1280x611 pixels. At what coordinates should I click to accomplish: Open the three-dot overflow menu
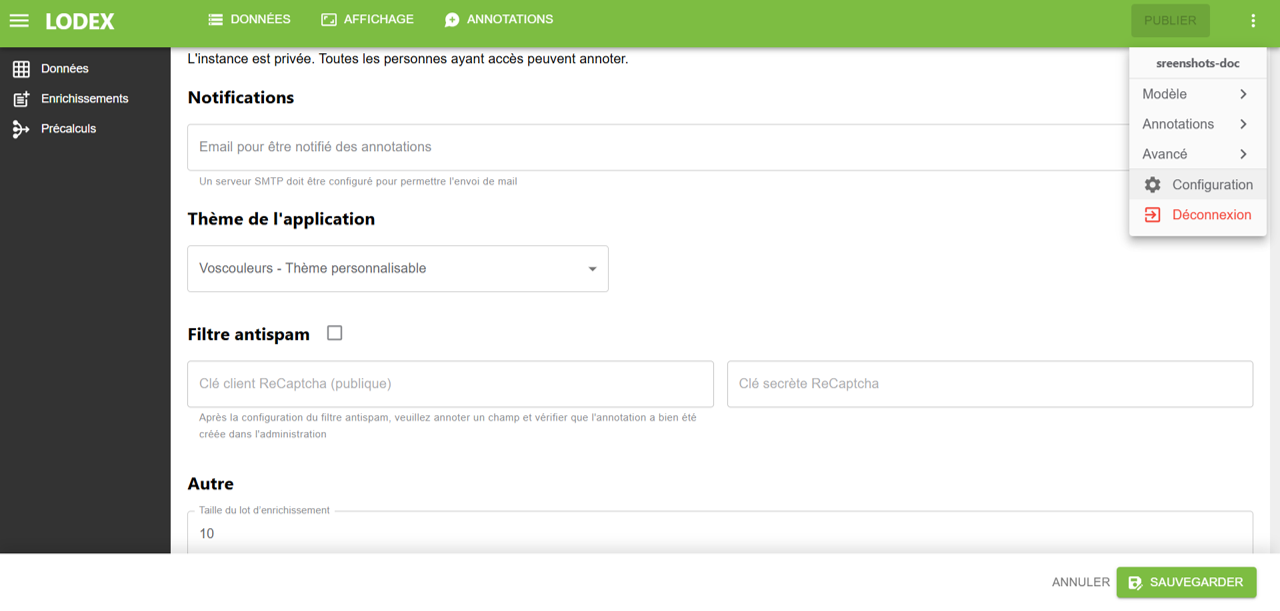click(x=1253, y=19)
